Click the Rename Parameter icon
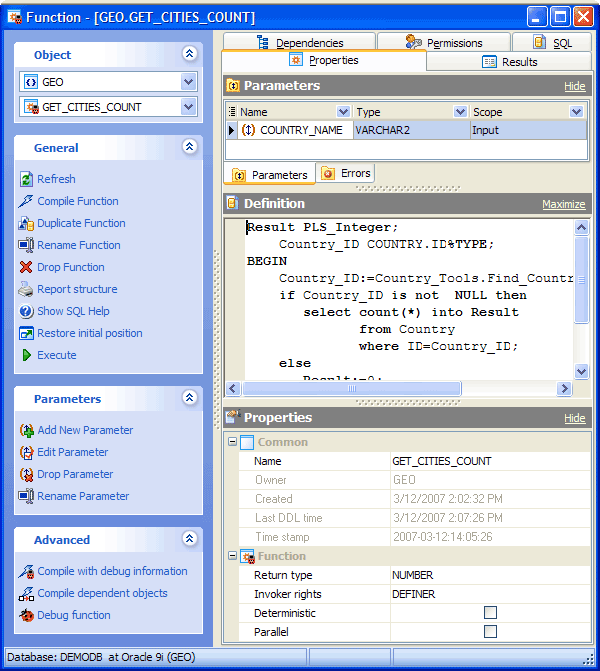Image resolution: width=600 pixels, height=671 pixels. click(x=26, y=496)
